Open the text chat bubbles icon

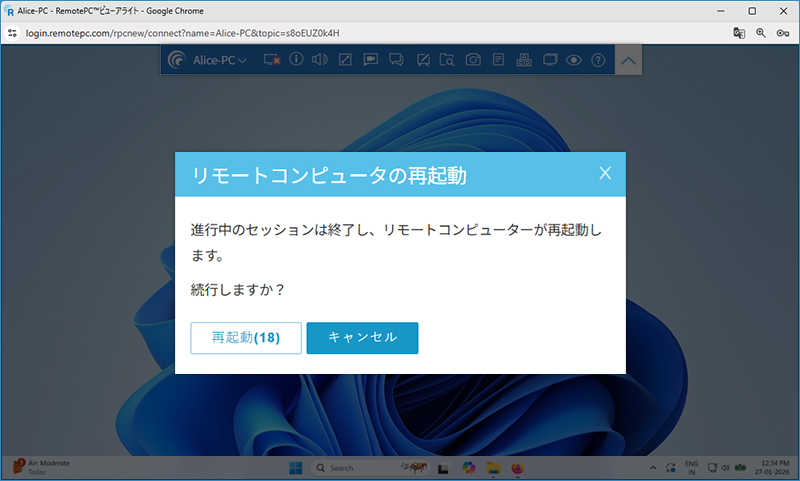point(396,60)
